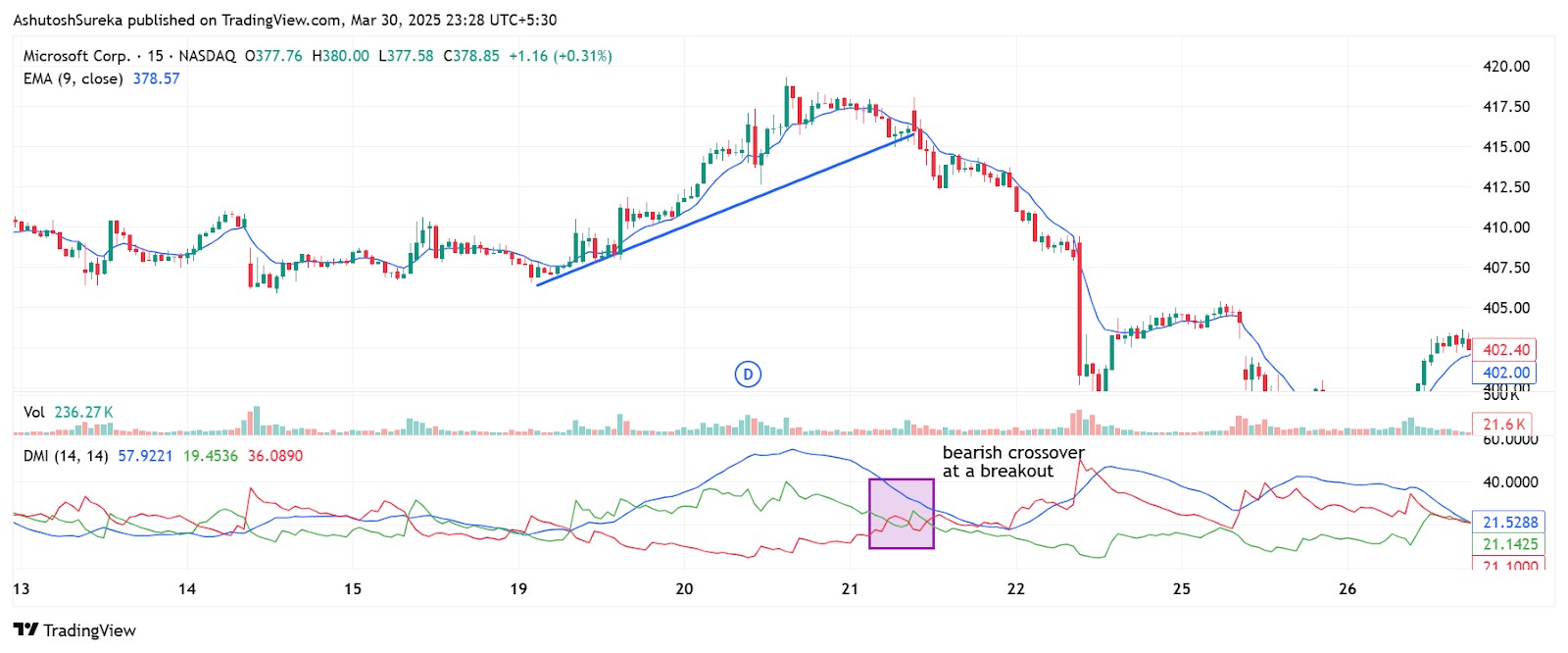Screen dimensions: 1568x653
Task: Click the change value +1.16 (+0.31%)
Action: (561, 56)
